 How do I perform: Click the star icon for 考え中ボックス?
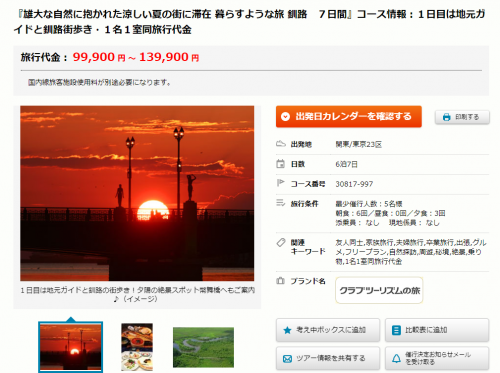pos(287,330)
